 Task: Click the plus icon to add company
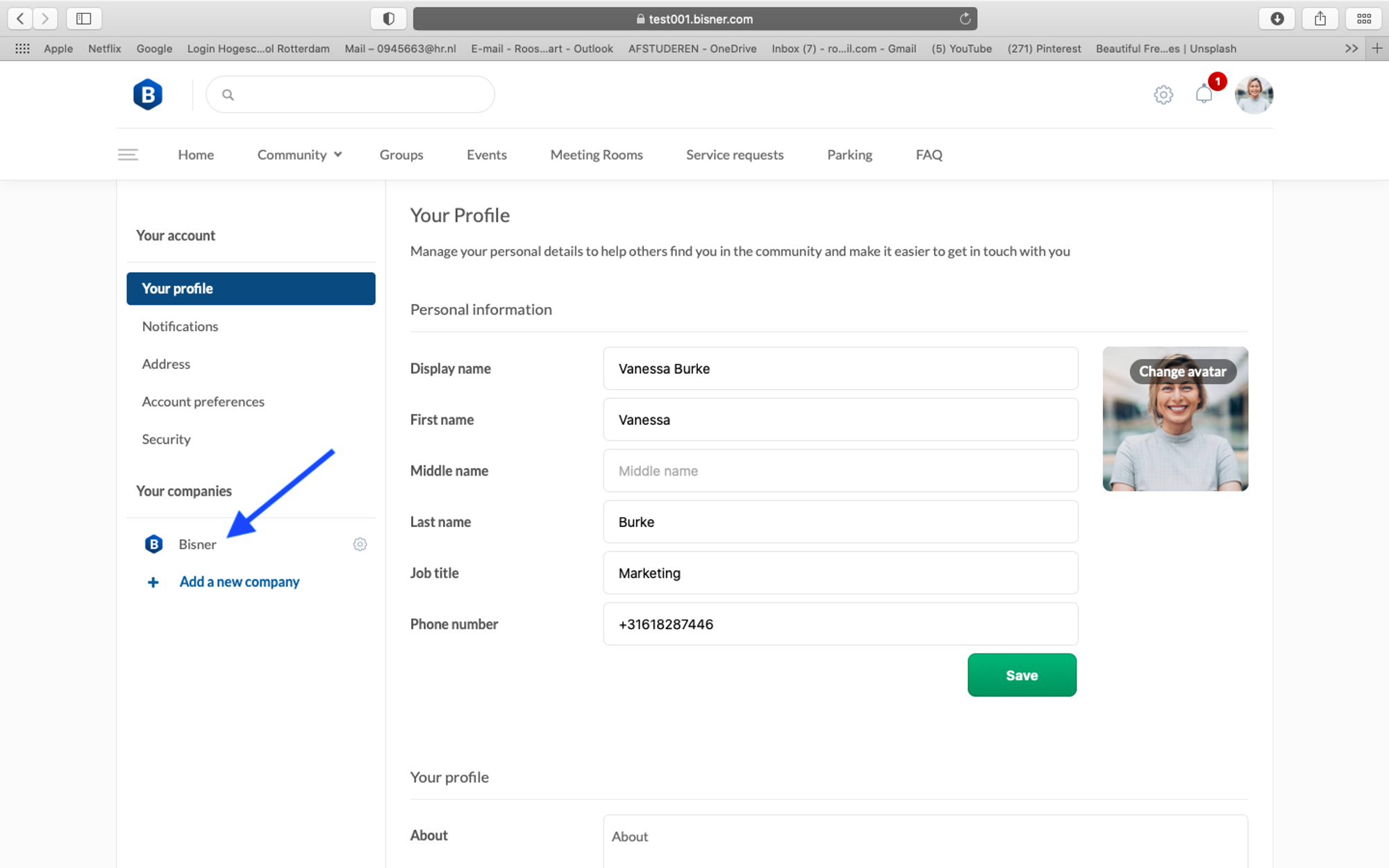[153, 582]
